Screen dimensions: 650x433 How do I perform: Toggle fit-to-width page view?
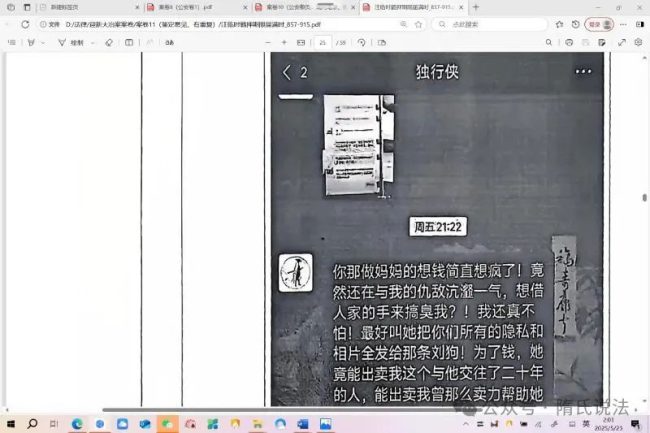(302, 43)
